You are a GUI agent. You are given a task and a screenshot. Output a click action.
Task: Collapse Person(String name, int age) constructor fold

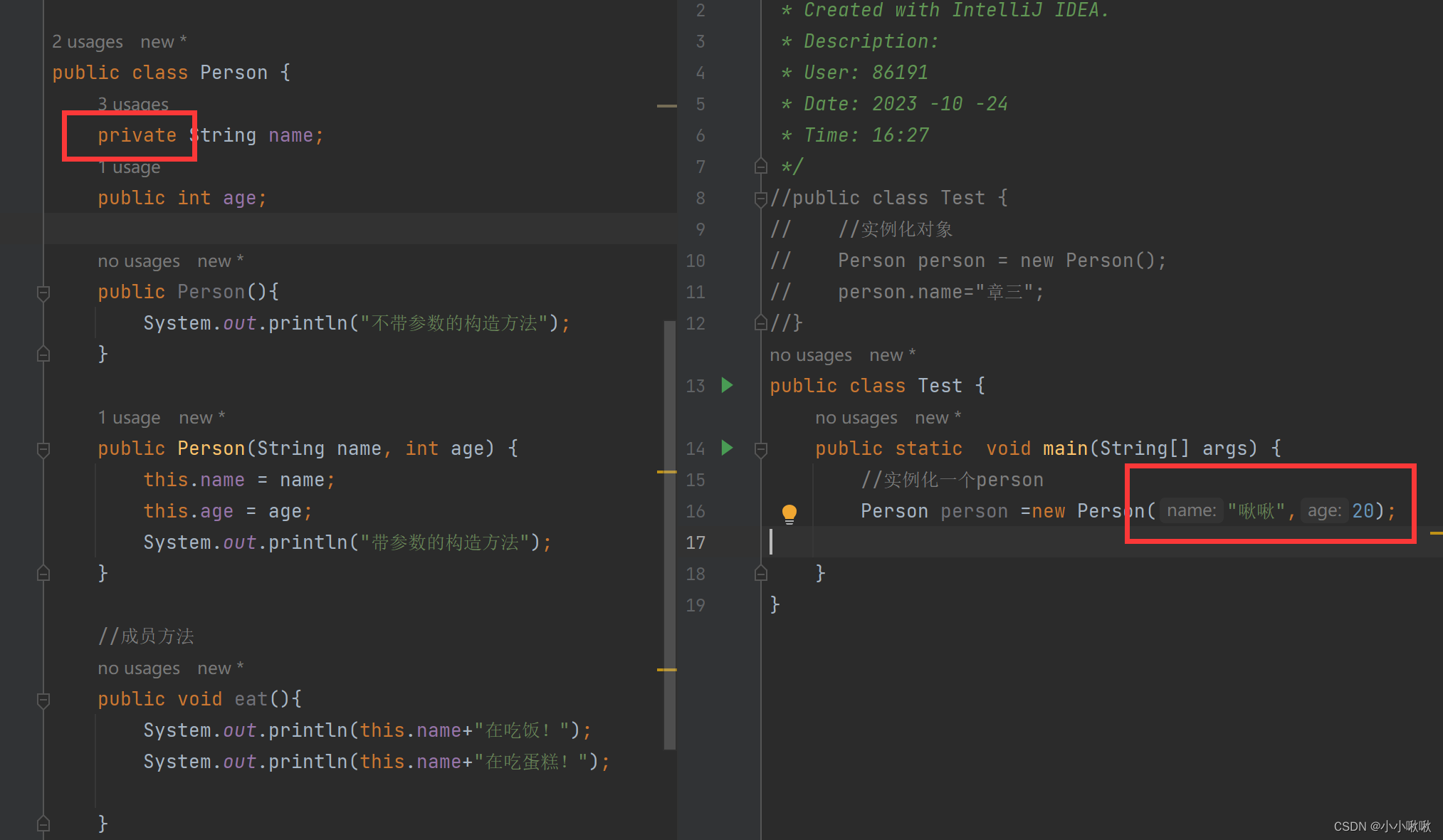click(x=43, y=449)
